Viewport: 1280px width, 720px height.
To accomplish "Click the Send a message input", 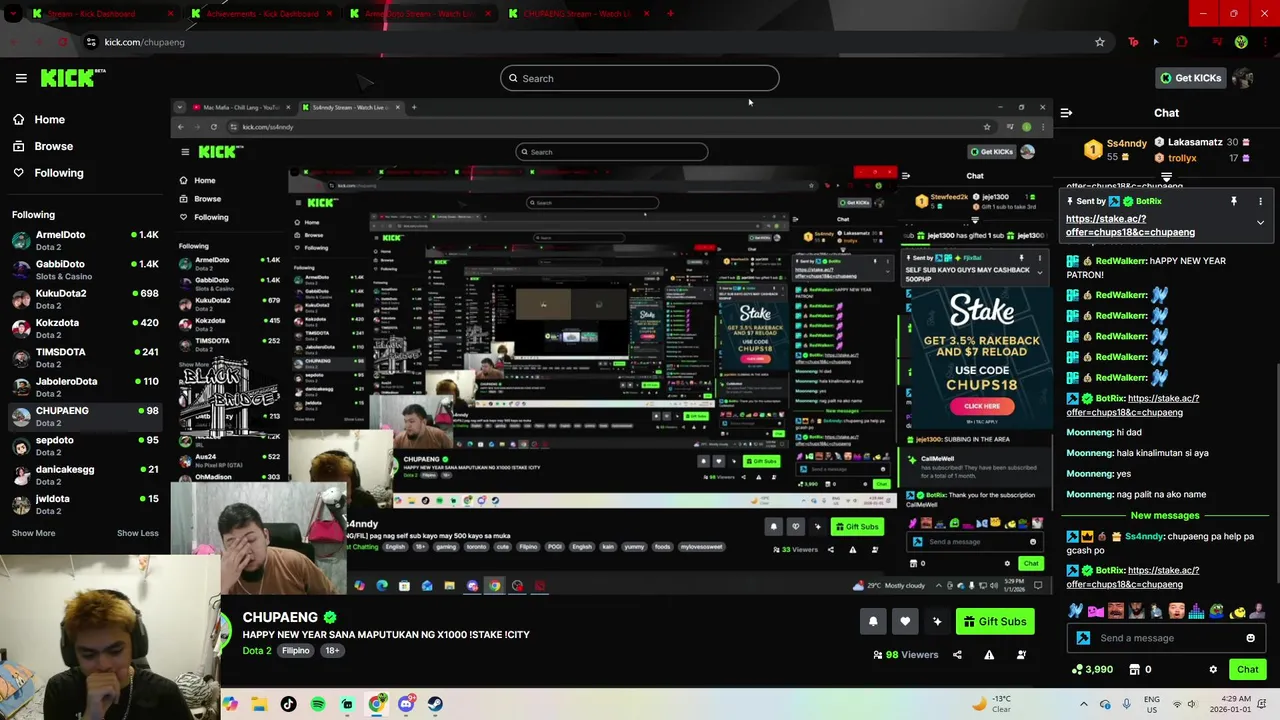I will [1165, 638].
